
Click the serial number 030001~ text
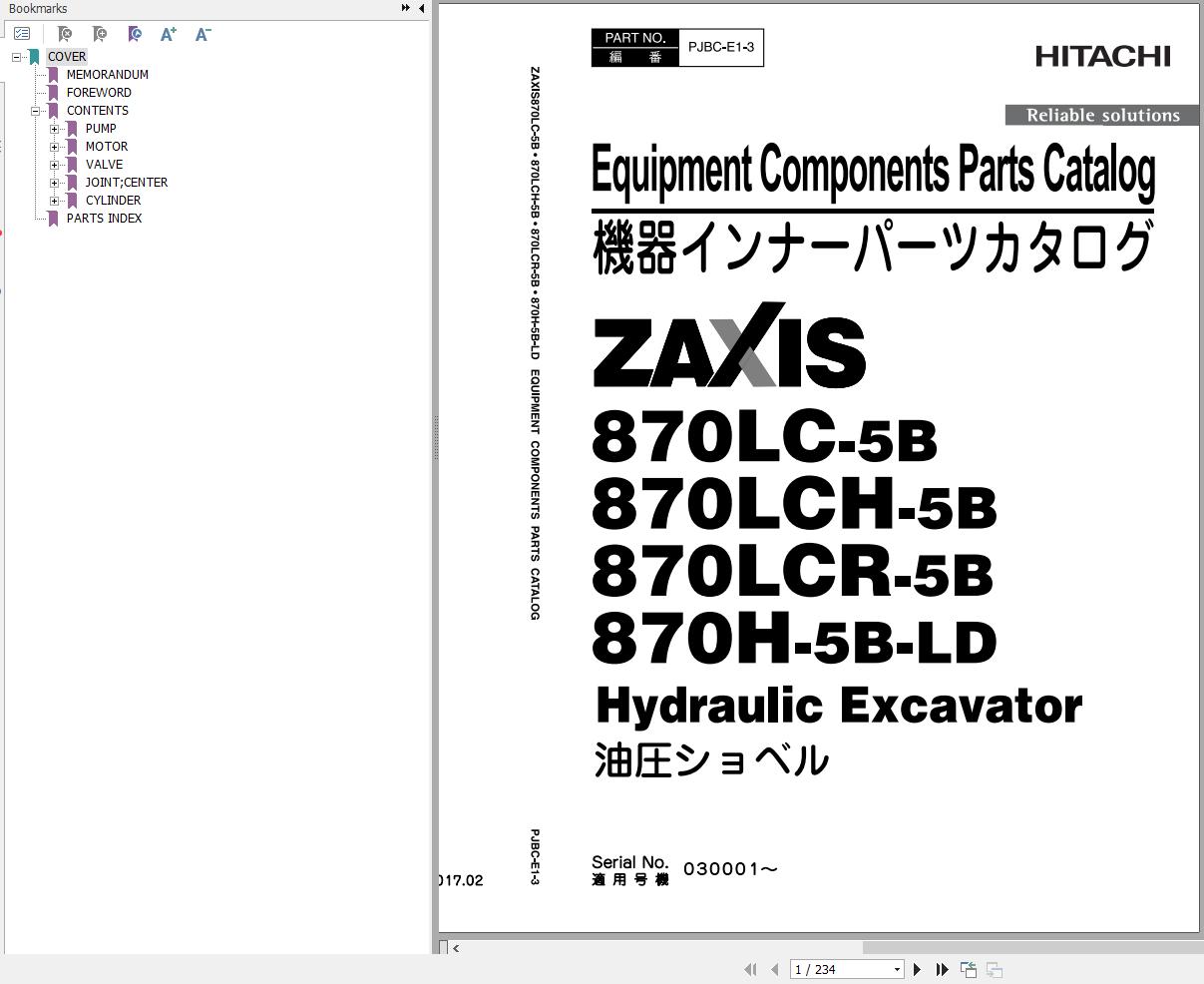[730, 869]
